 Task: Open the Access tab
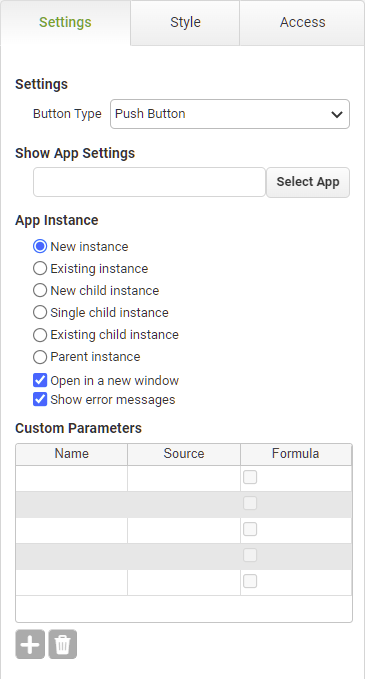(x=302, y=23)
